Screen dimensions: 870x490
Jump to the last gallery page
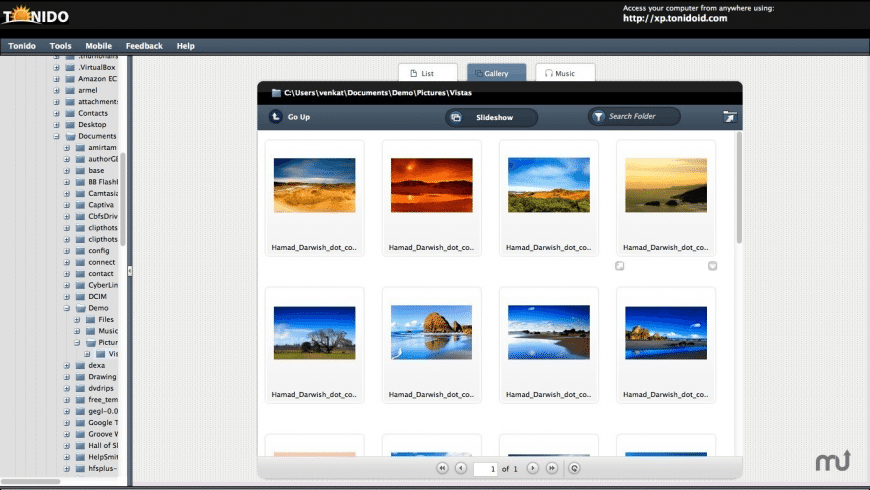552,468
